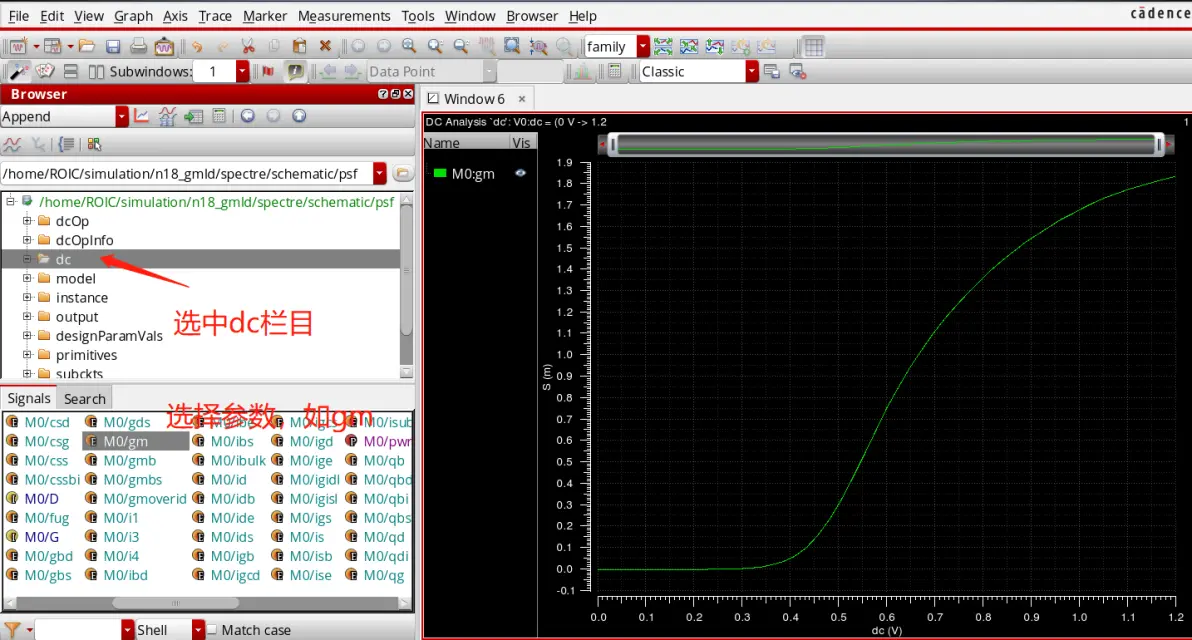This screenshot has width=1192, height=640.
Task: Open the Measurements menu
Action: pos(344,16)
